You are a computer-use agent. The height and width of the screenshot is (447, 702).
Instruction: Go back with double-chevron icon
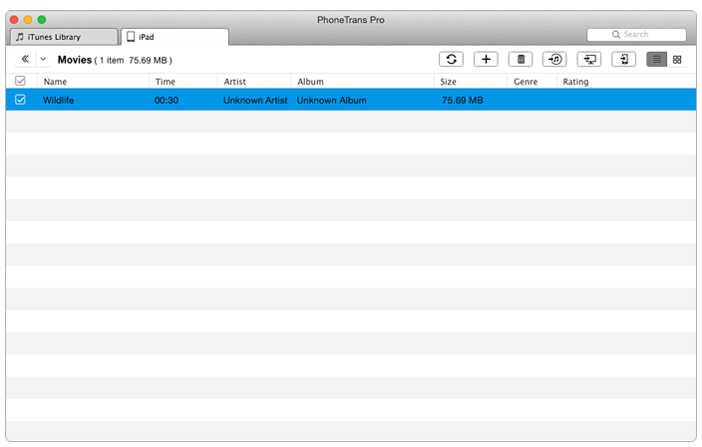pyautogui.click(x=25, y=59)
